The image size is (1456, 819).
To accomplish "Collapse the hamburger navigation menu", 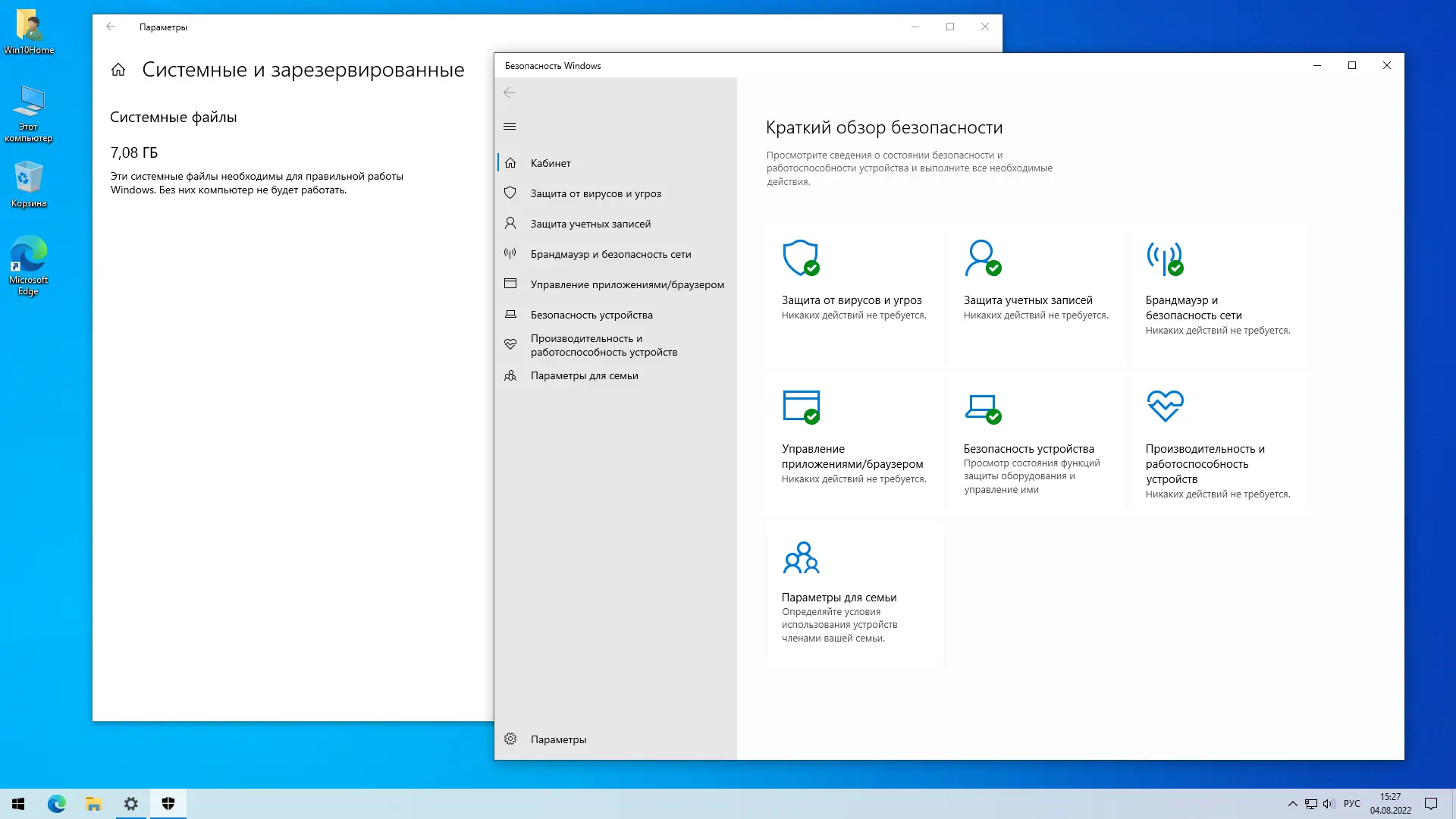I will [x=510, y=127].
